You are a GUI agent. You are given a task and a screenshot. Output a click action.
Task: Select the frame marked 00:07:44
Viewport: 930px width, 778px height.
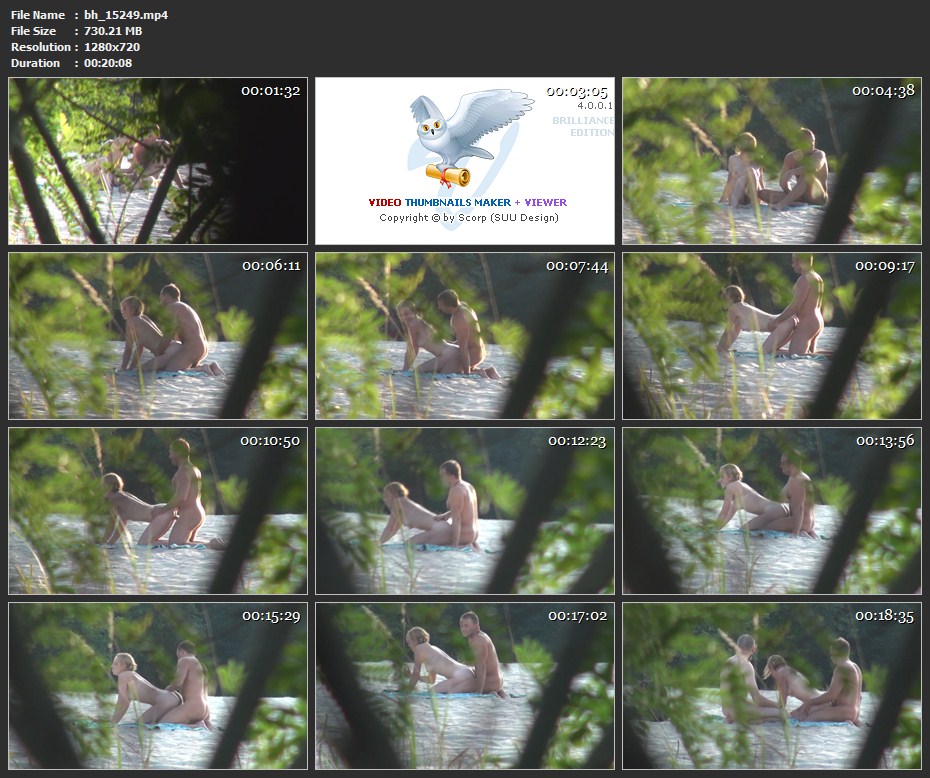(x=465, y=336)
